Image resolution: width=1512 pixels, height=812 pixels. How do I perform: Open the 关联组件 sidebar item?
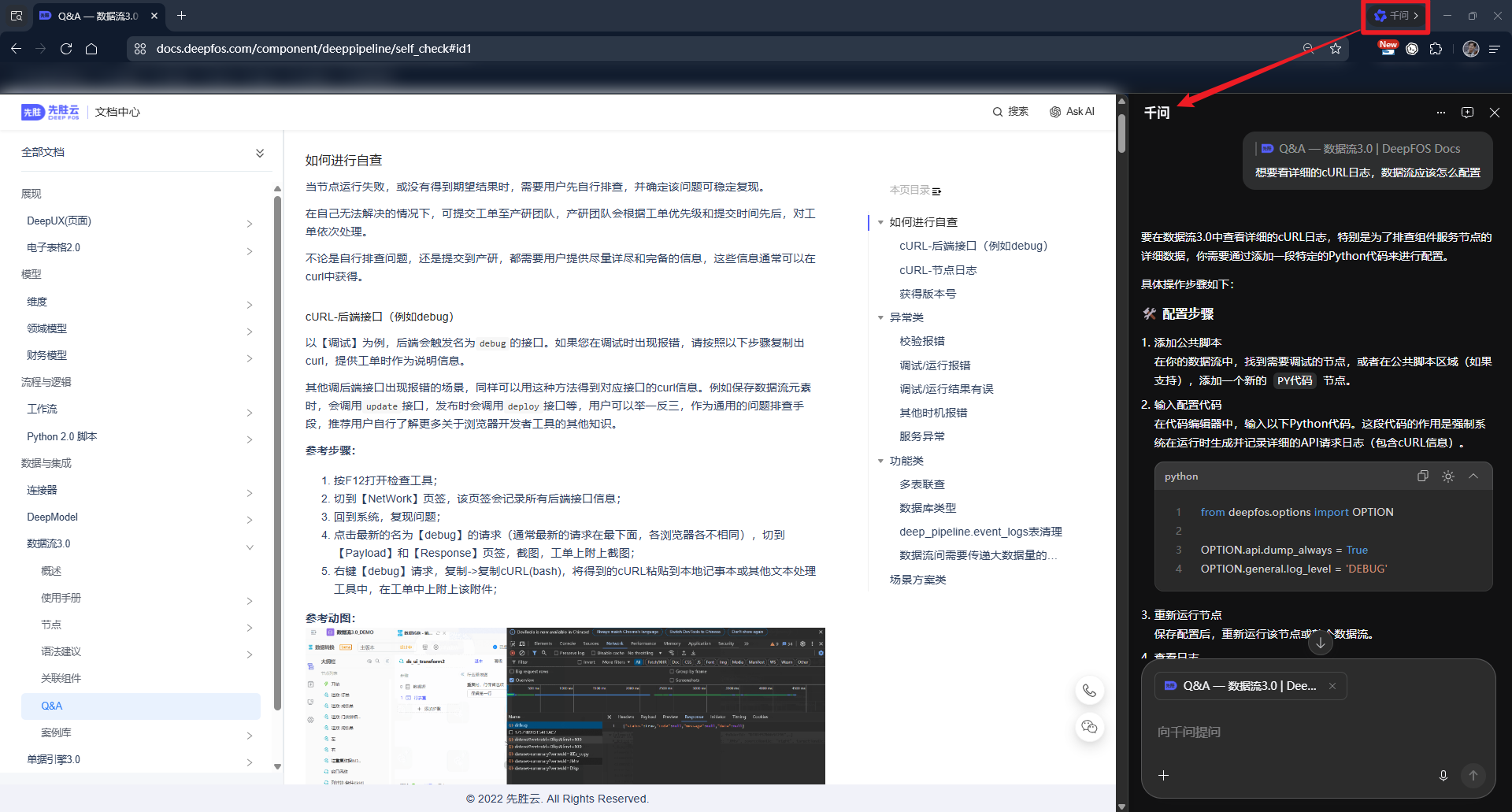click(61, 678)
